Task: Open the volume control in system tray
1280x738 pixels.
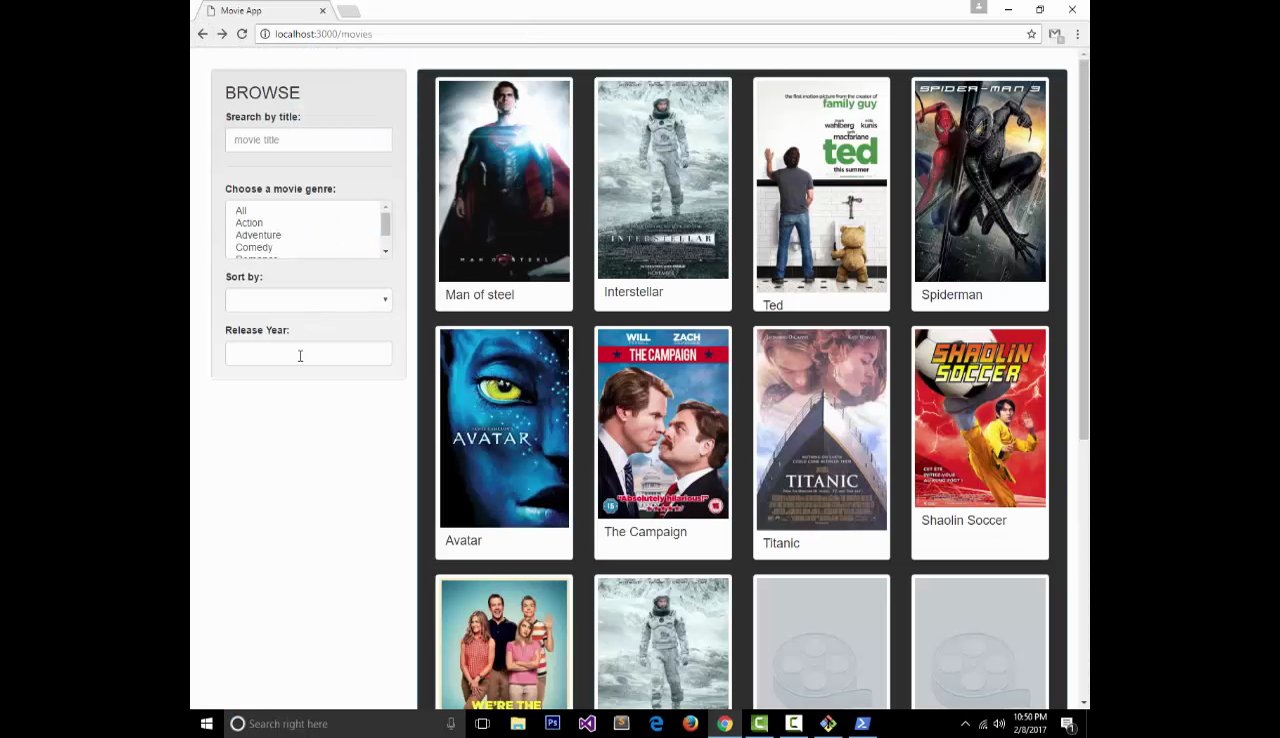Action: coord(999,724)
